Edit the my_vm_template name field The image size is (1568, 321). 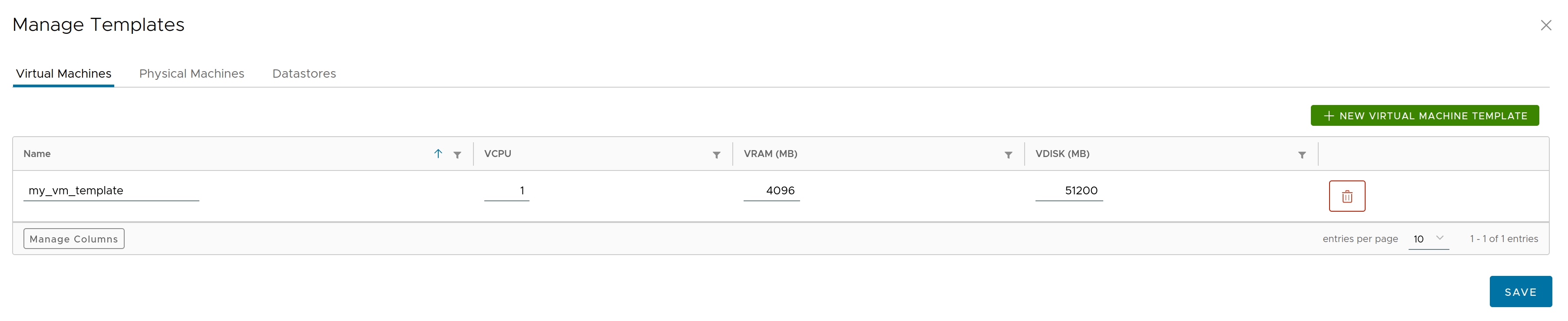click(x=111, y=191)
